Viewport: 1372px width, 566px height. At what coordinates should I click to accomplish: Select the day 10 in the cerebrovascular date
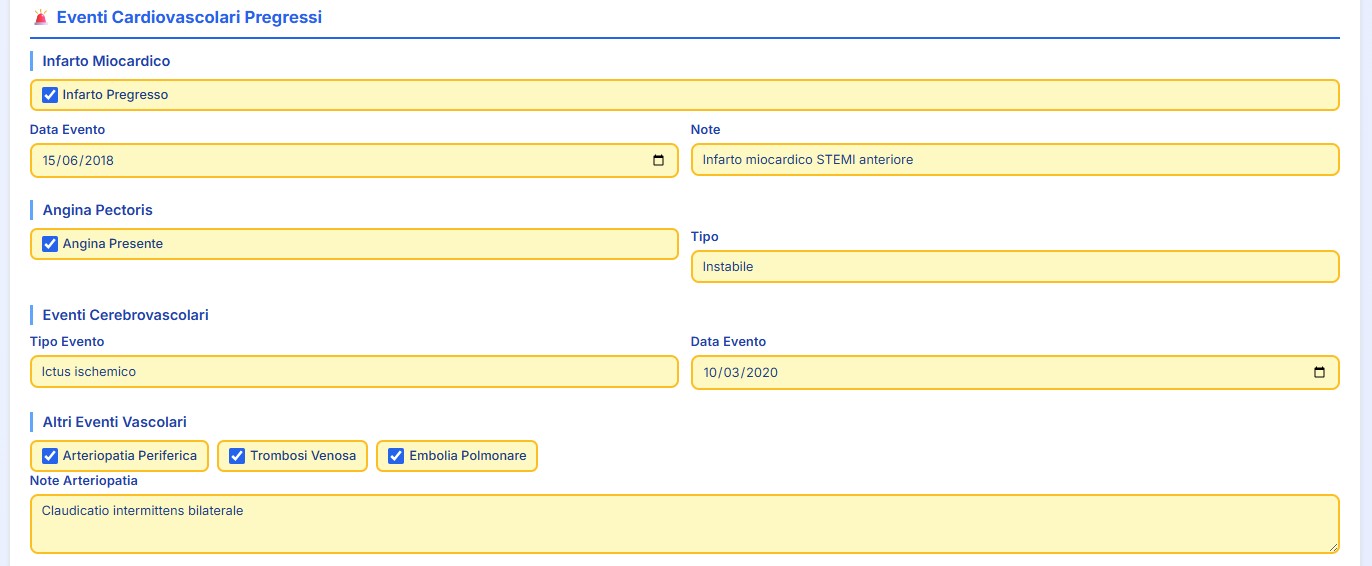(711, 372)
